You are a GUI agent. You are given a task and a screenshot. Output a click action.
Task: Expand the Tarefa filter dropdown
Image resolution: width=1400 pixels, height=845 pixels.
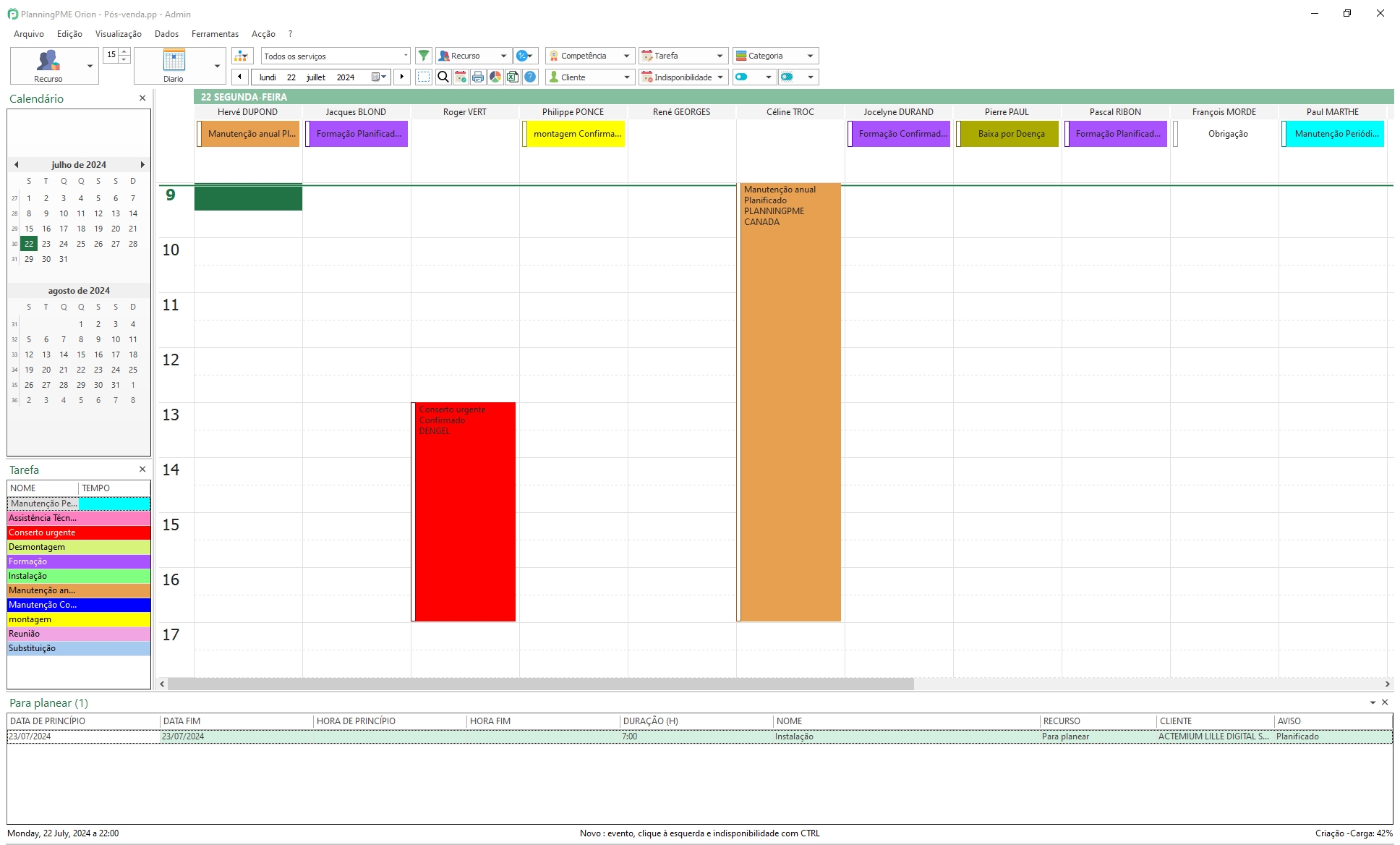[x=720, y=56]
